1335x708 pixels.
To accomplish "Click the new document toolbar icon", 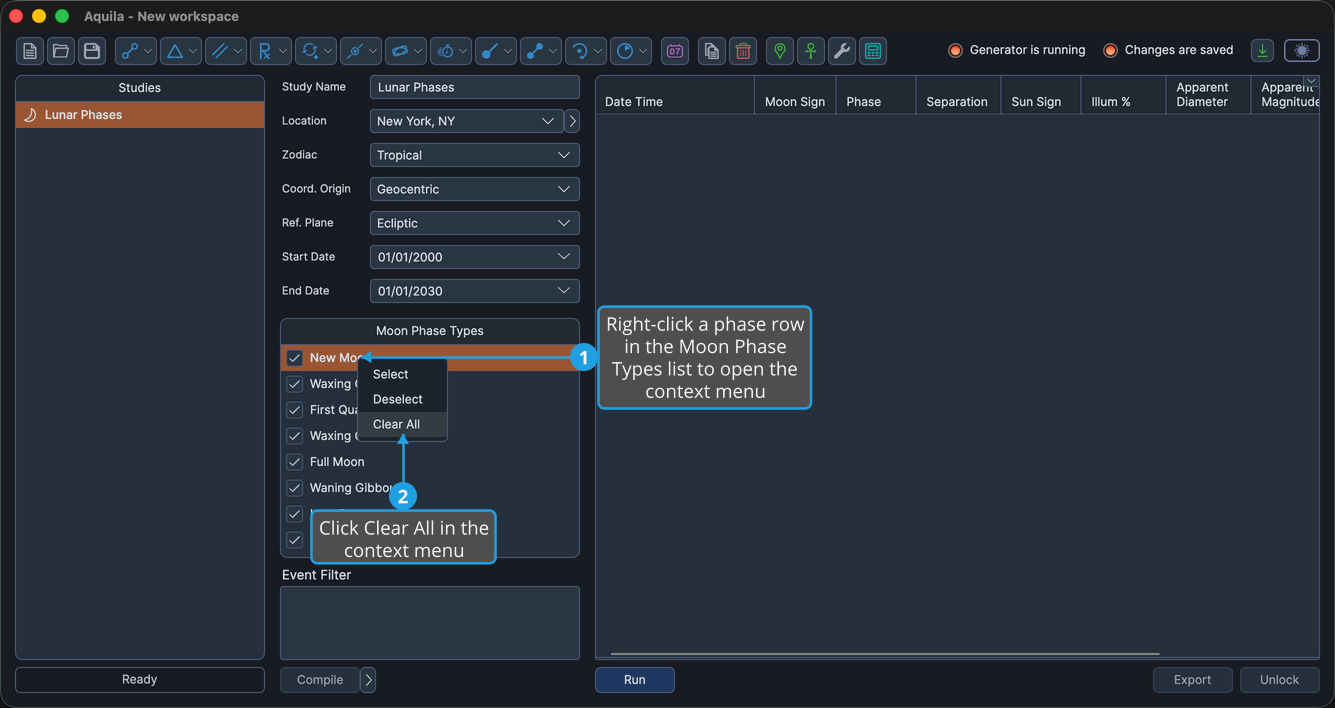I will (30, 51).
